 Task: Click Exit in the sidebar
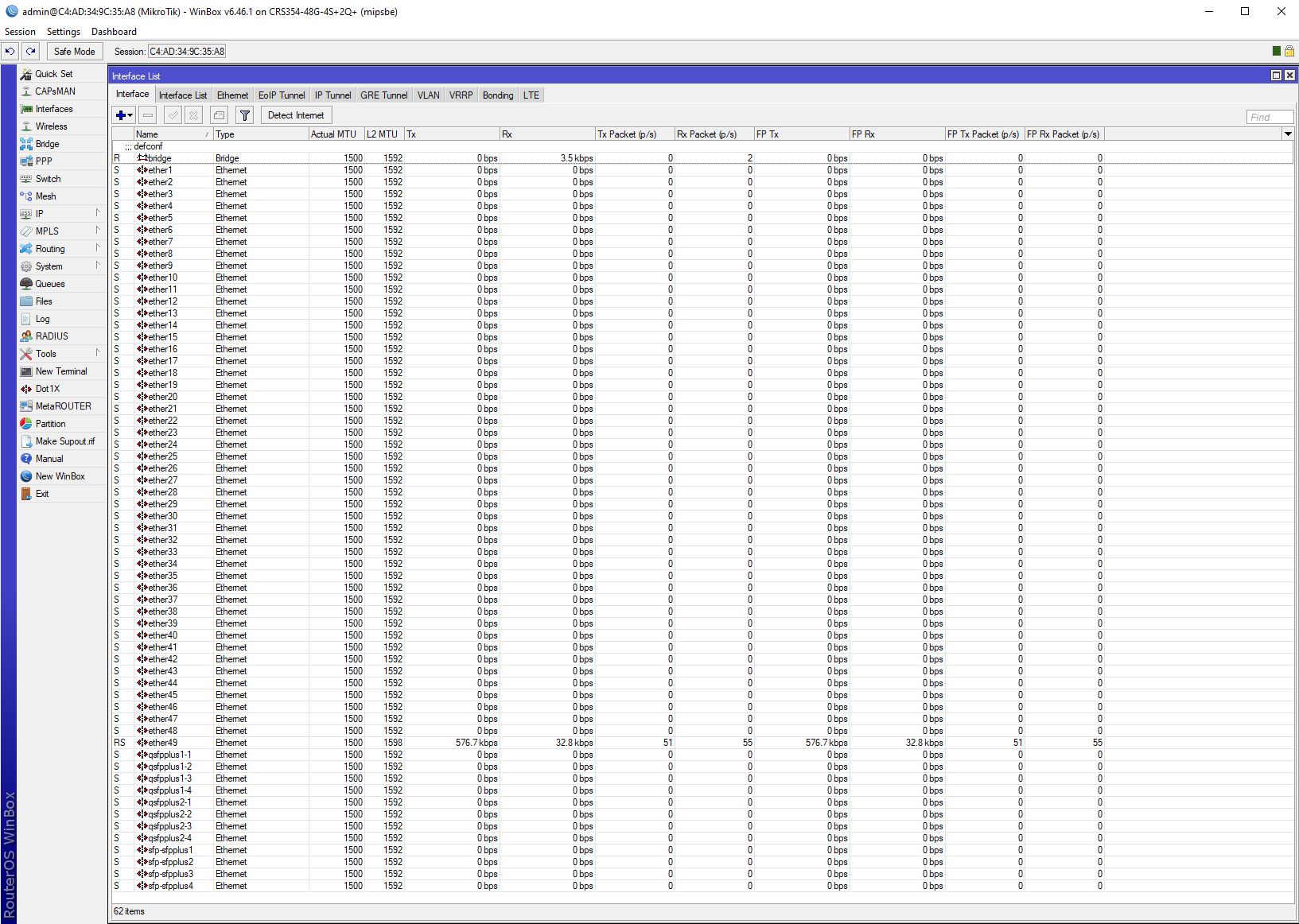coord(62,494)
